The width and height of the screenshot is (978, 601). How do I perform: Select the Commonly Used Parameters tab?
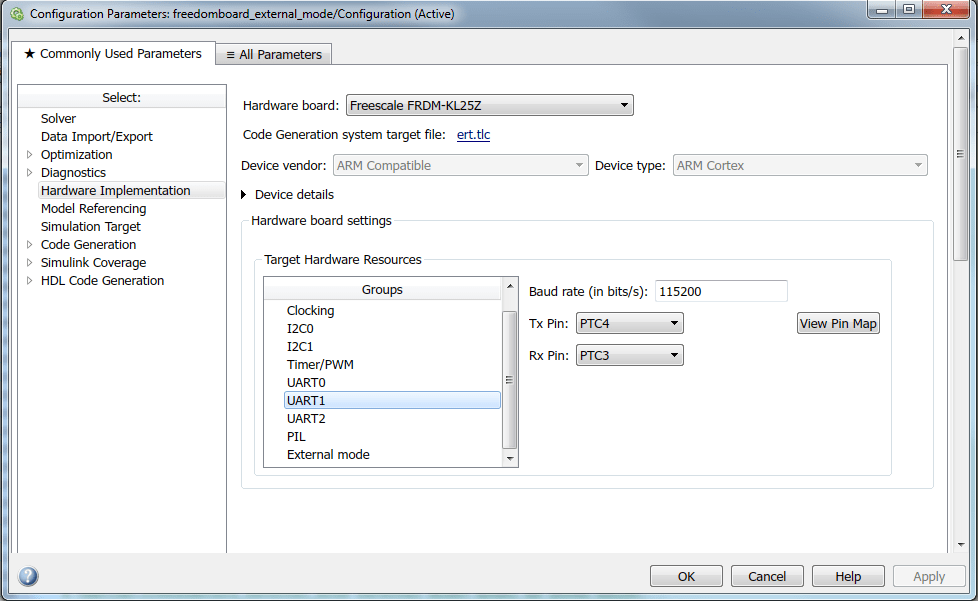113,54
